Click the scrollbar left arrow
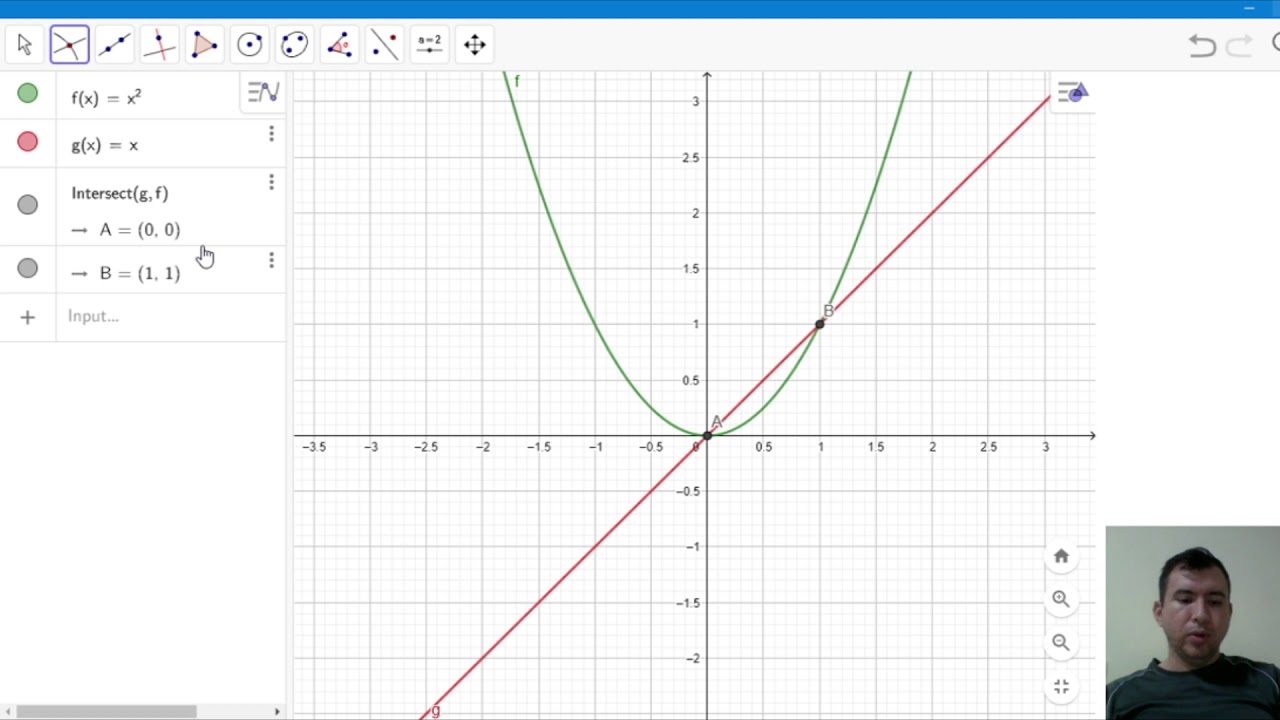Viewport: 1280px width, 720px height. pyautogui.click(x=7, y=712)
